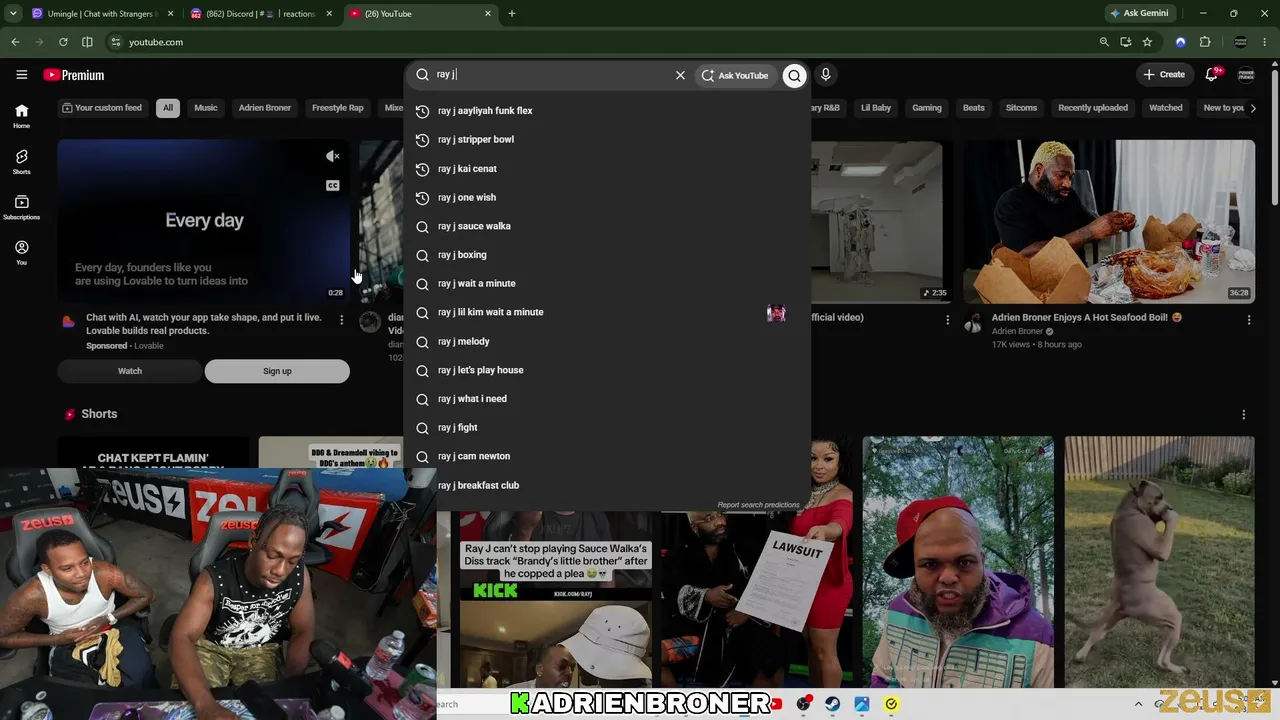Screen dimensions: 1280x720
Task: Open 'Your custom feed' chip
Action: (102, 108)
